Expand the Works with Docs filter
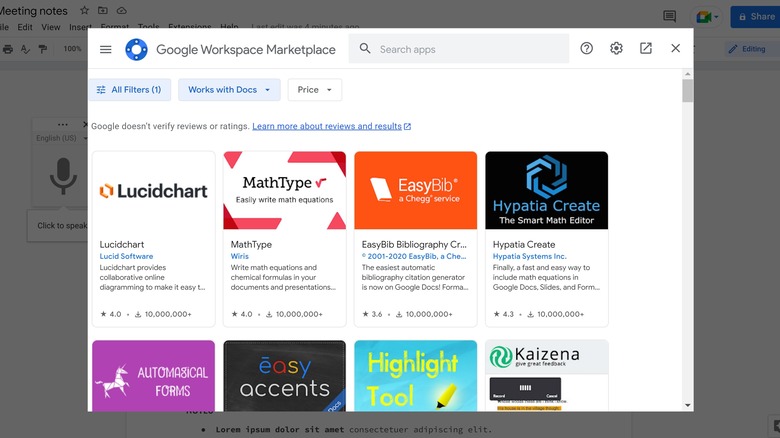Viewport: 780px width, 438px height. point(229,90)
